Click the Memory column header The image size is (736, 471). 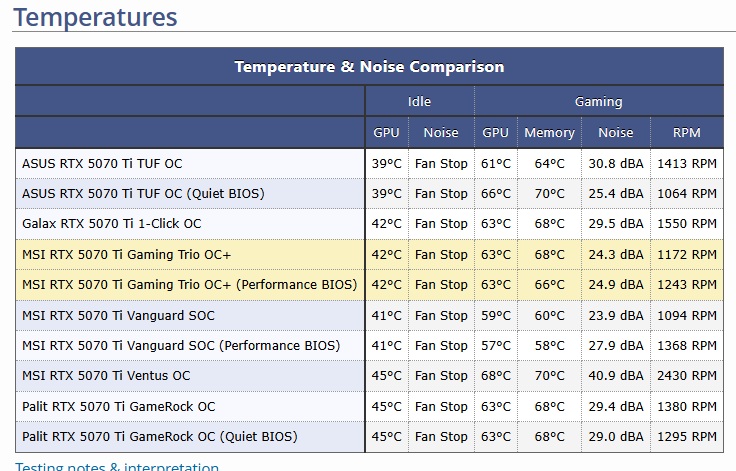click(549, 132)
